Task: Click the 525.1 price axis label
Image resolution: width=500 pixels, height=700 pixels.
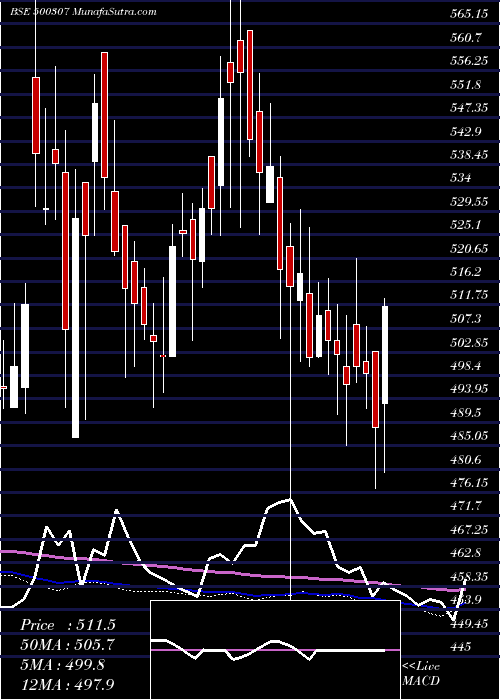Action: (x=466, y=225)
